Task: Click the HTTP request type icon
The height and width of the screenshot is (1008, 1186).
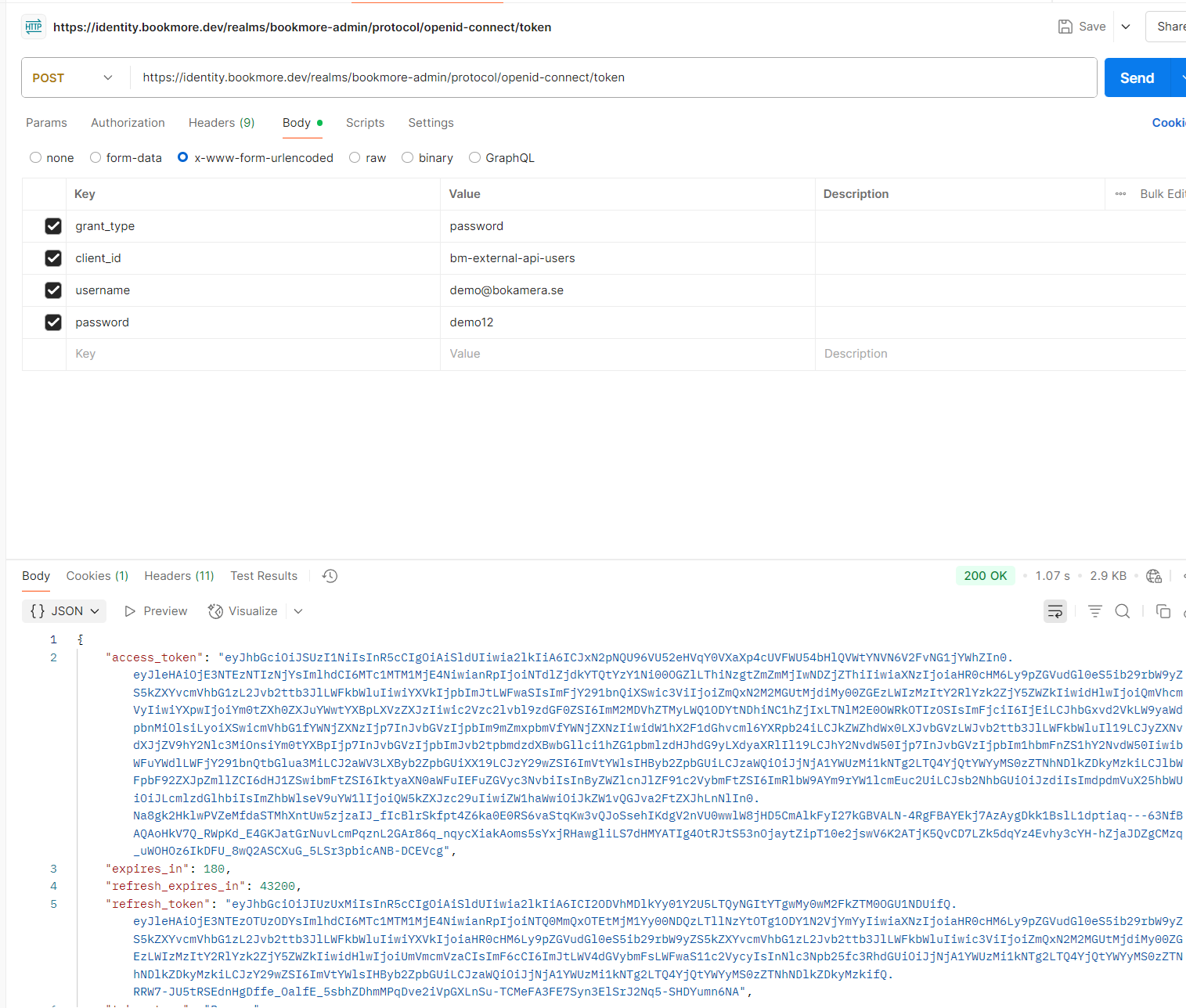Action: [x=34, y=27]
